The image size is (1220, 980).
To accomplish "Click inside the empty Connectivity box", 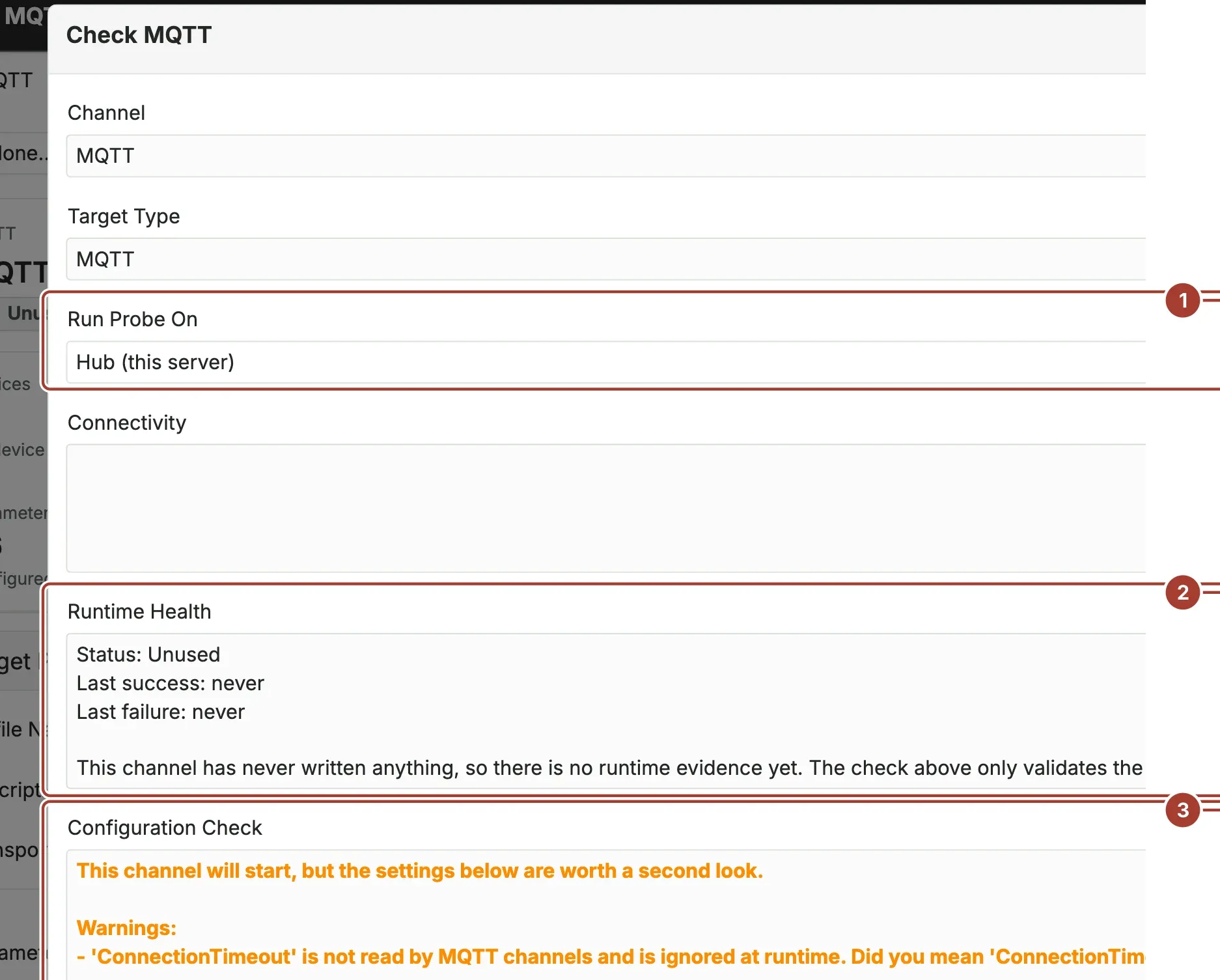I will click(x=606, y=509).
